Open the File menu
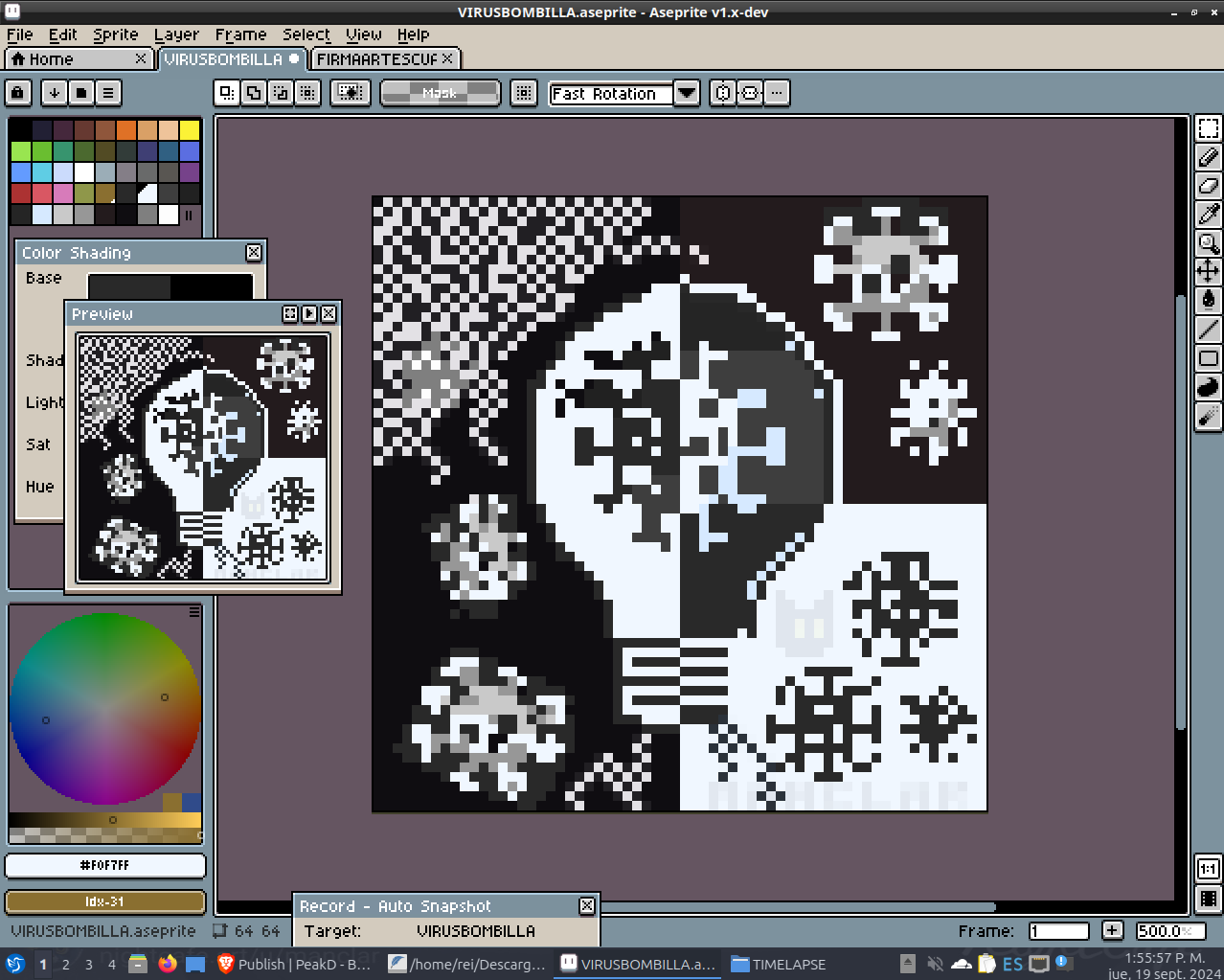Image resolution: width=1224 pixels, height=980 pixels. coord(19,34)
